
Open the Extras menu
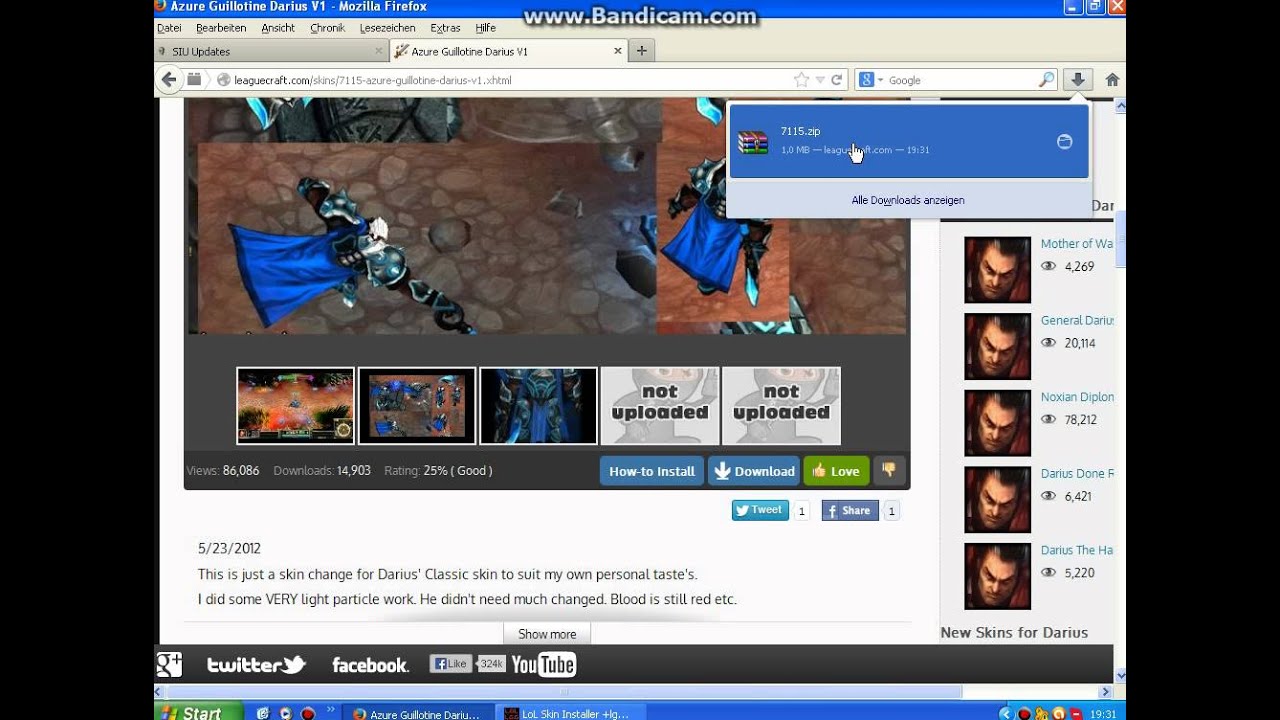445,28
